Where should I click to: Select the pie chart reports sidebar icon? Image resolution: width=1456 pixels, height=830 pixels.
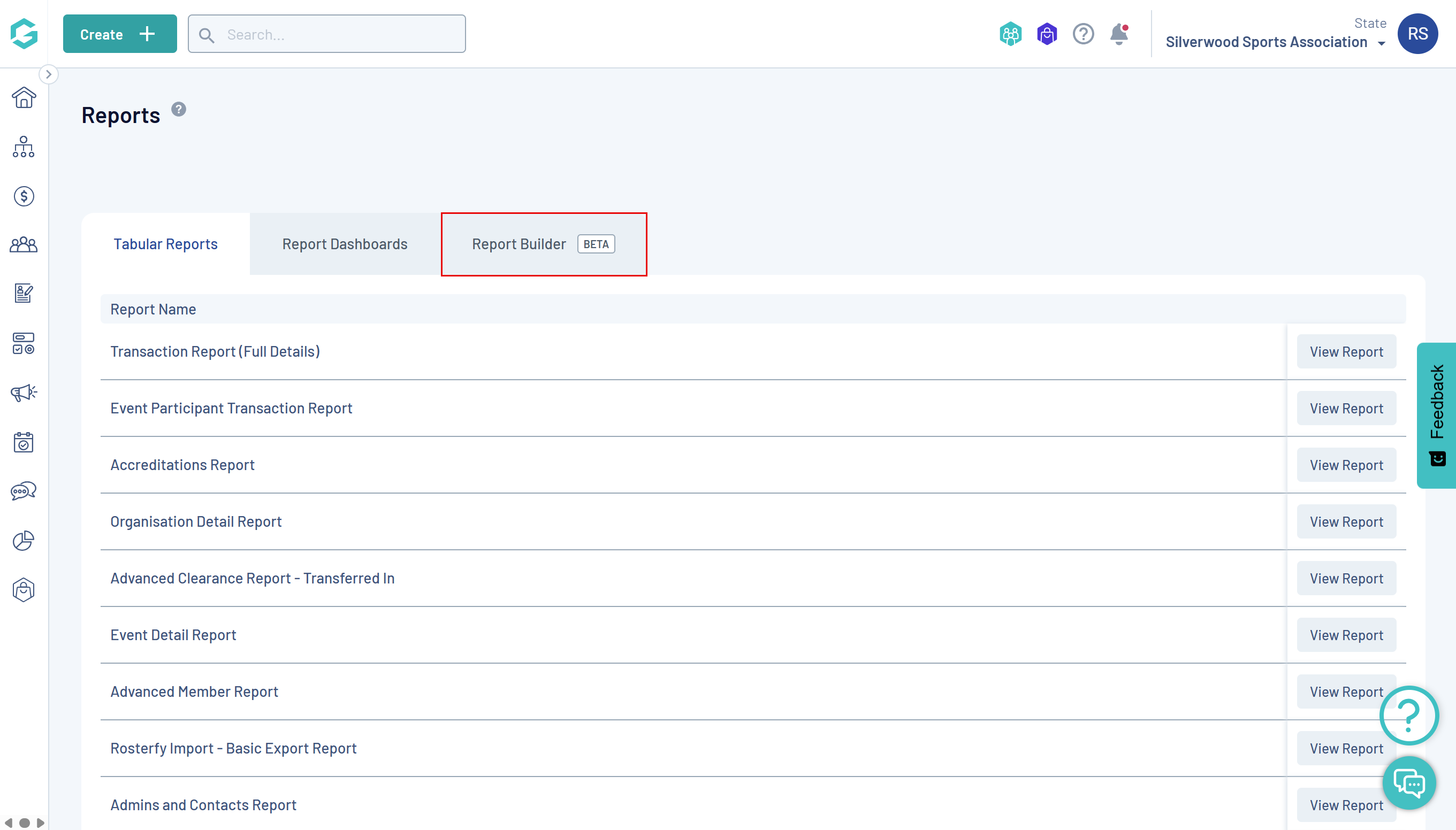pyautogui.click(x=24, y=541)
